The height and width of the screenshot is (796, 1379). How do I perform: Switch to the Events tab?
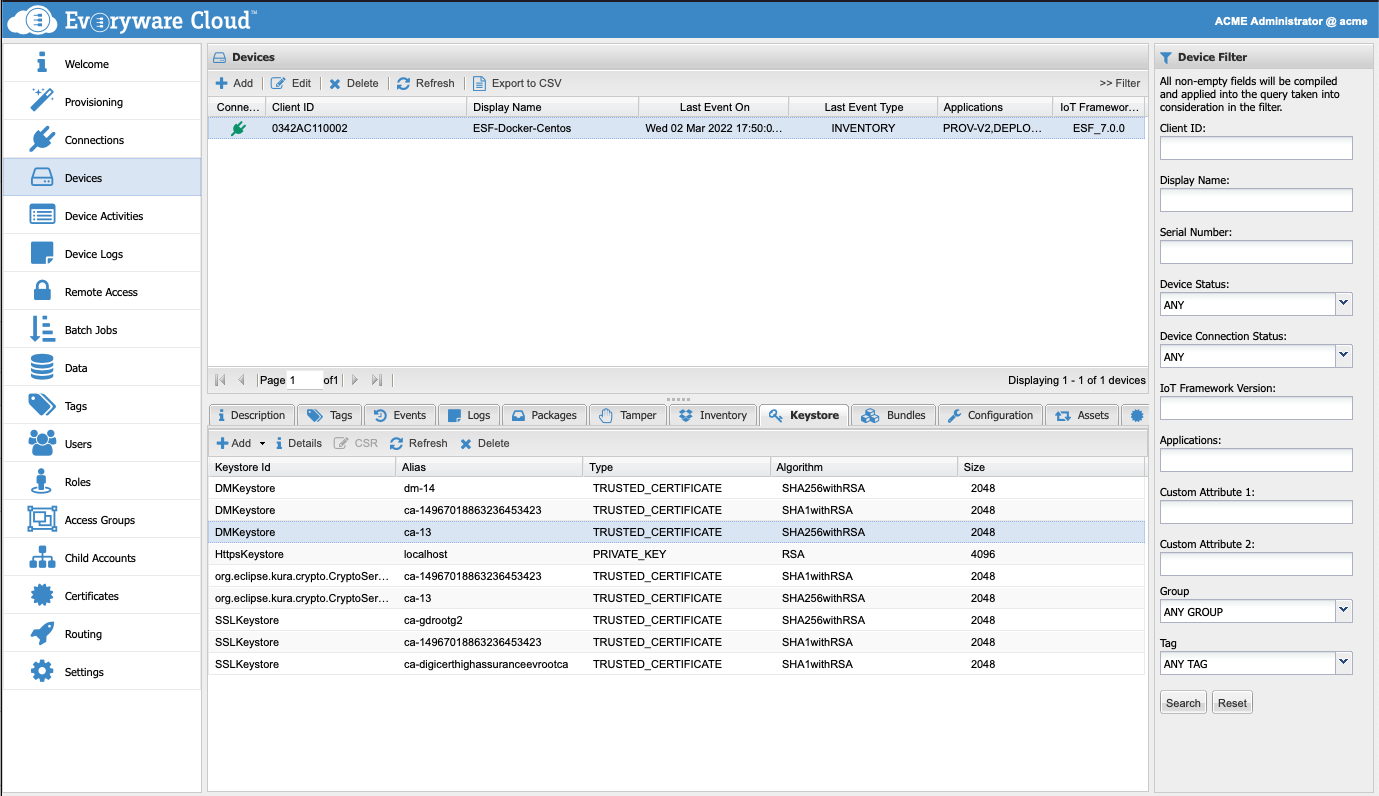[400, 415]
